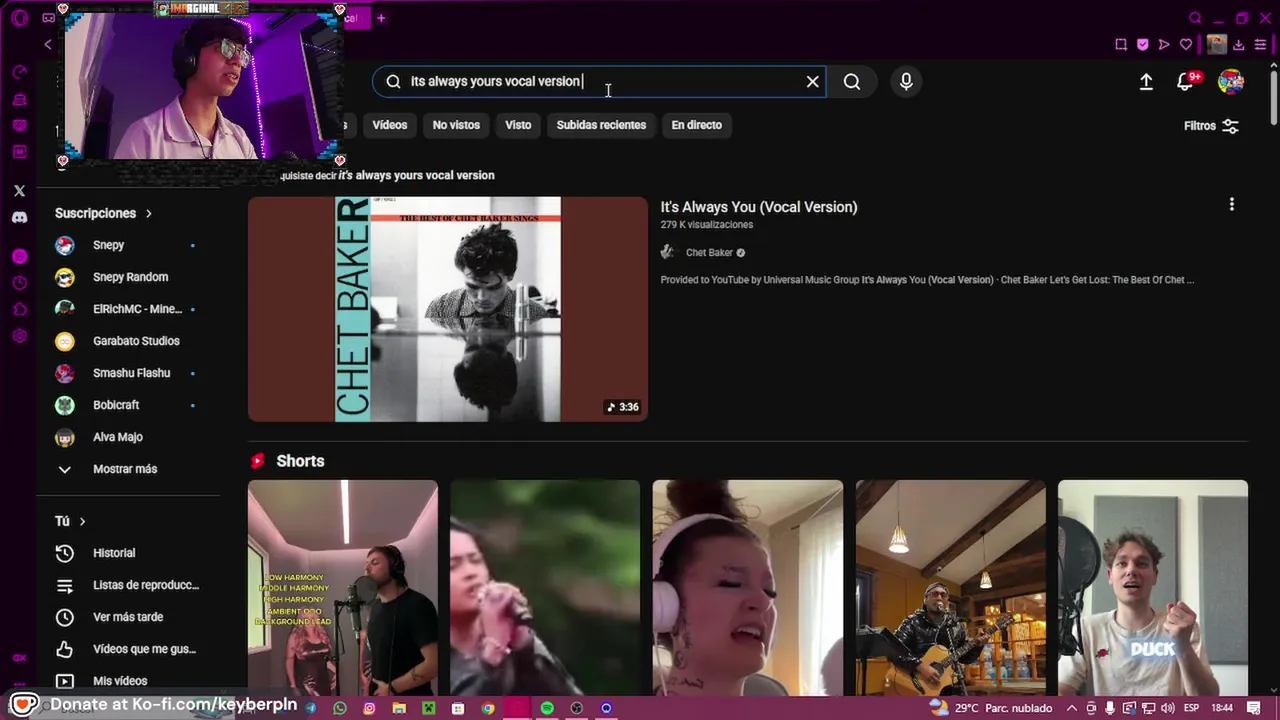Expand subscriptions with Mostrar más
The width and height of the screenshot is (1280, 720).
pos(125,469)
